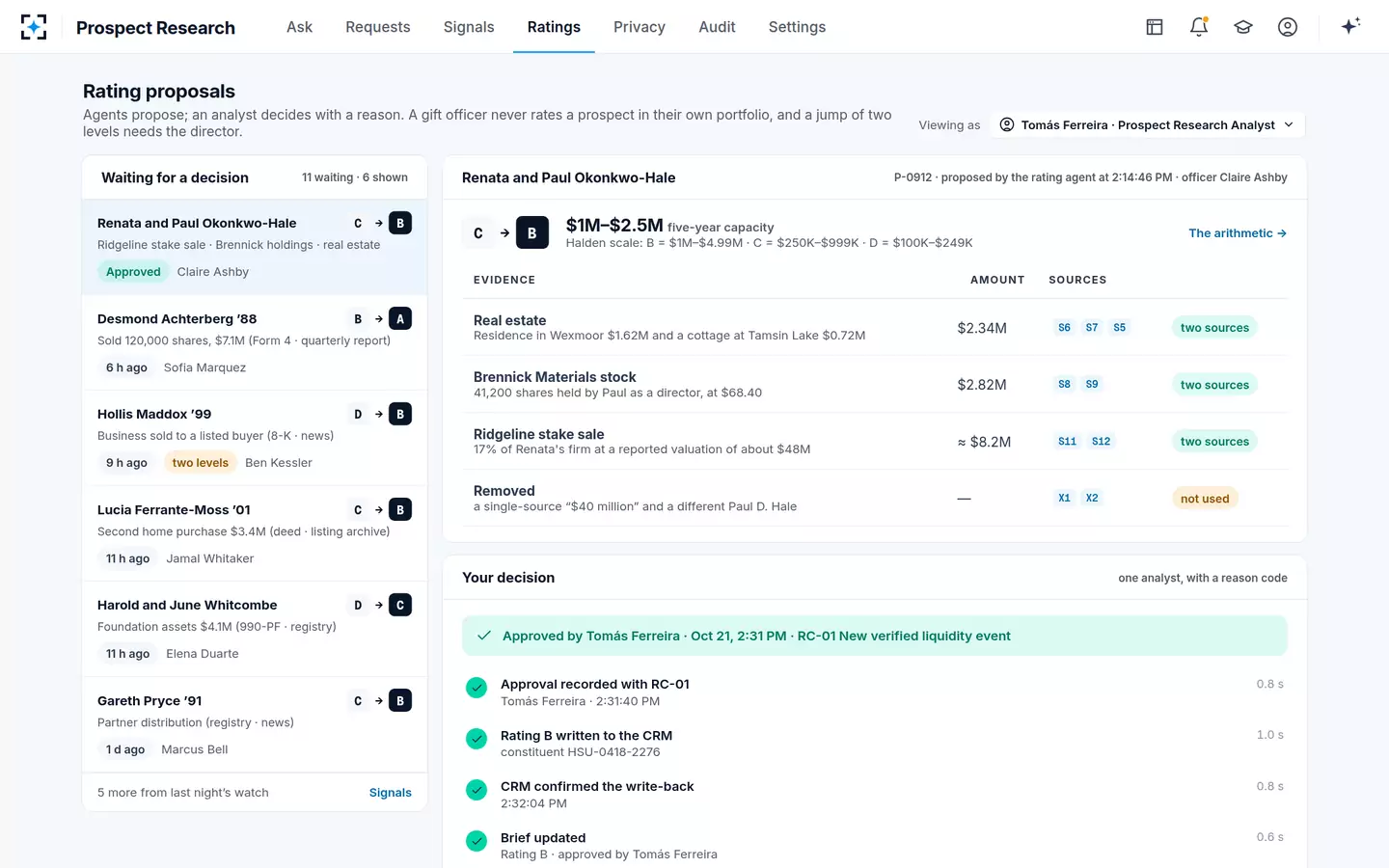1389x868 pixels.
Task: Click the Ridgeline stake sale evidence title
Action: point(538,434)
